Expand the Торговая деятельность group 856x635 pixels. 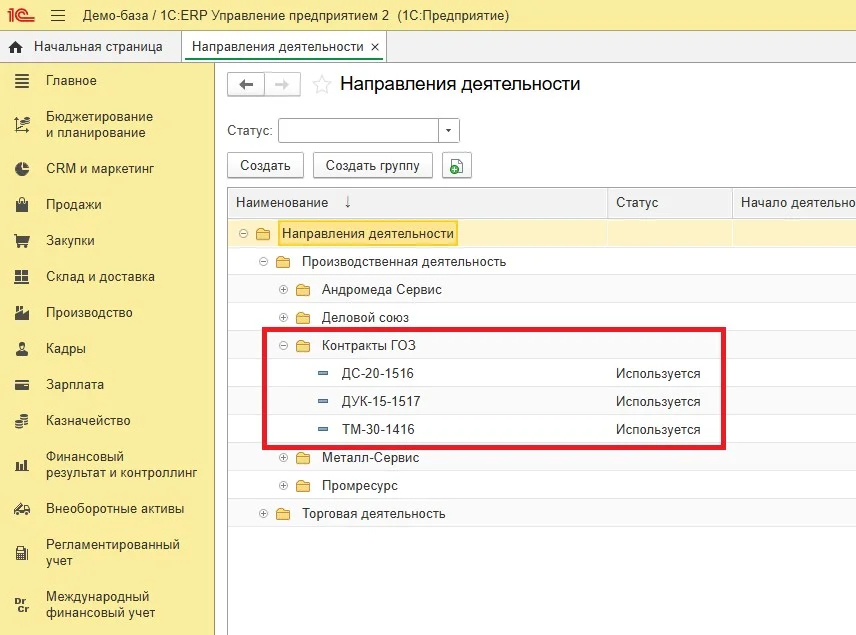[263, 513]
